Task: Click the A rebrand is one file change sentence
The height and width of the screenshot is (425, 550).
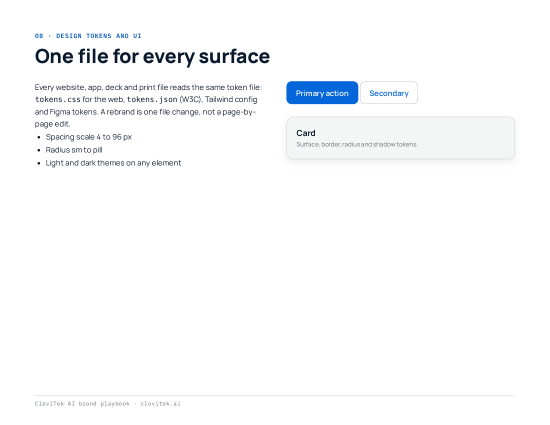Action: pyautogui.click(x=179, y=112)
